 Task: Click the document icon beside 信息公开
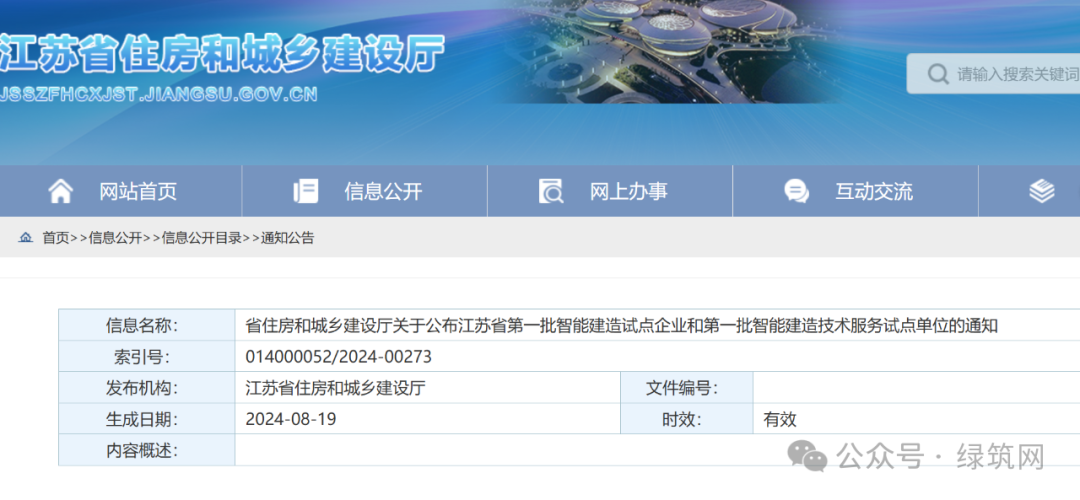pyautogui.click(x=306, y=191)
